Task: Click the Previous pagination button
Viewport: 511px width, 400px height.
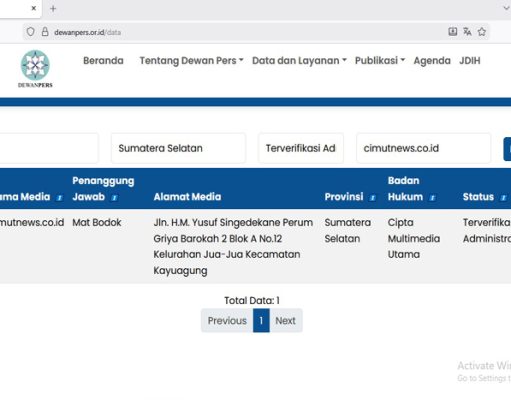Action: point(227,321)
